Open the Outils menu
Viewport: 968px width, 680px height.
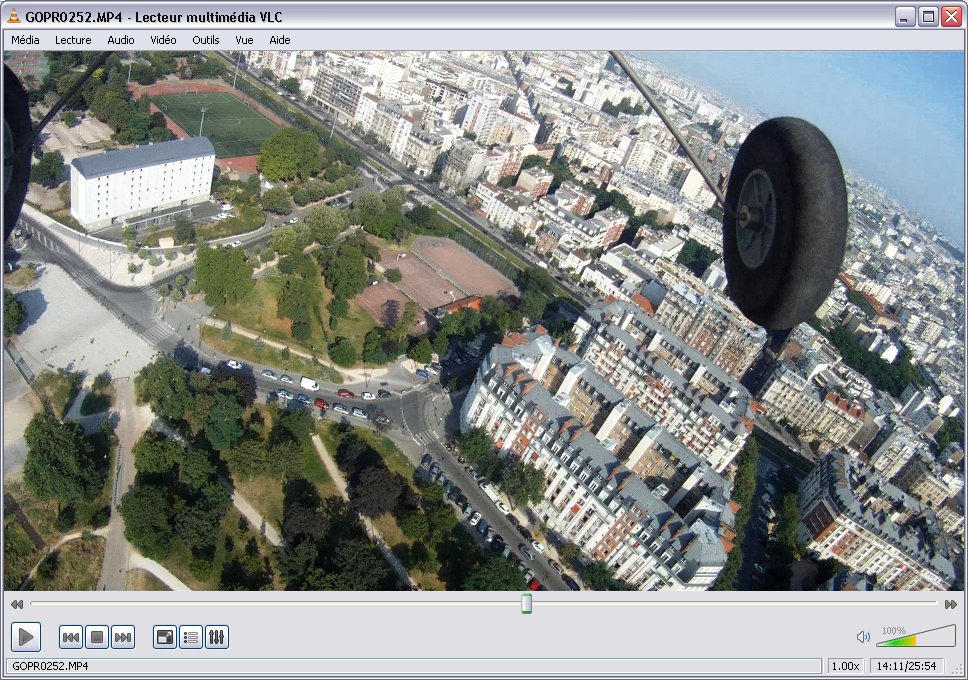coord(206,40)
